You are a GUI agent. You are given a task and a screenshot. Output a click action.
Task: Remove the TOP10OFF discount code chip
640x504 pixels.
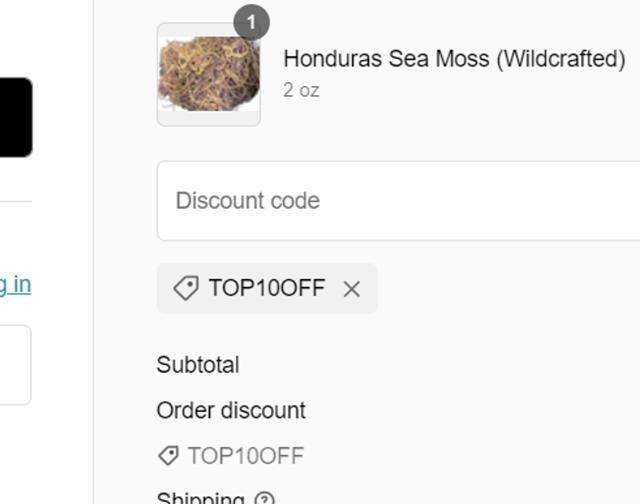pyautogui.click(x=351, y=289)
